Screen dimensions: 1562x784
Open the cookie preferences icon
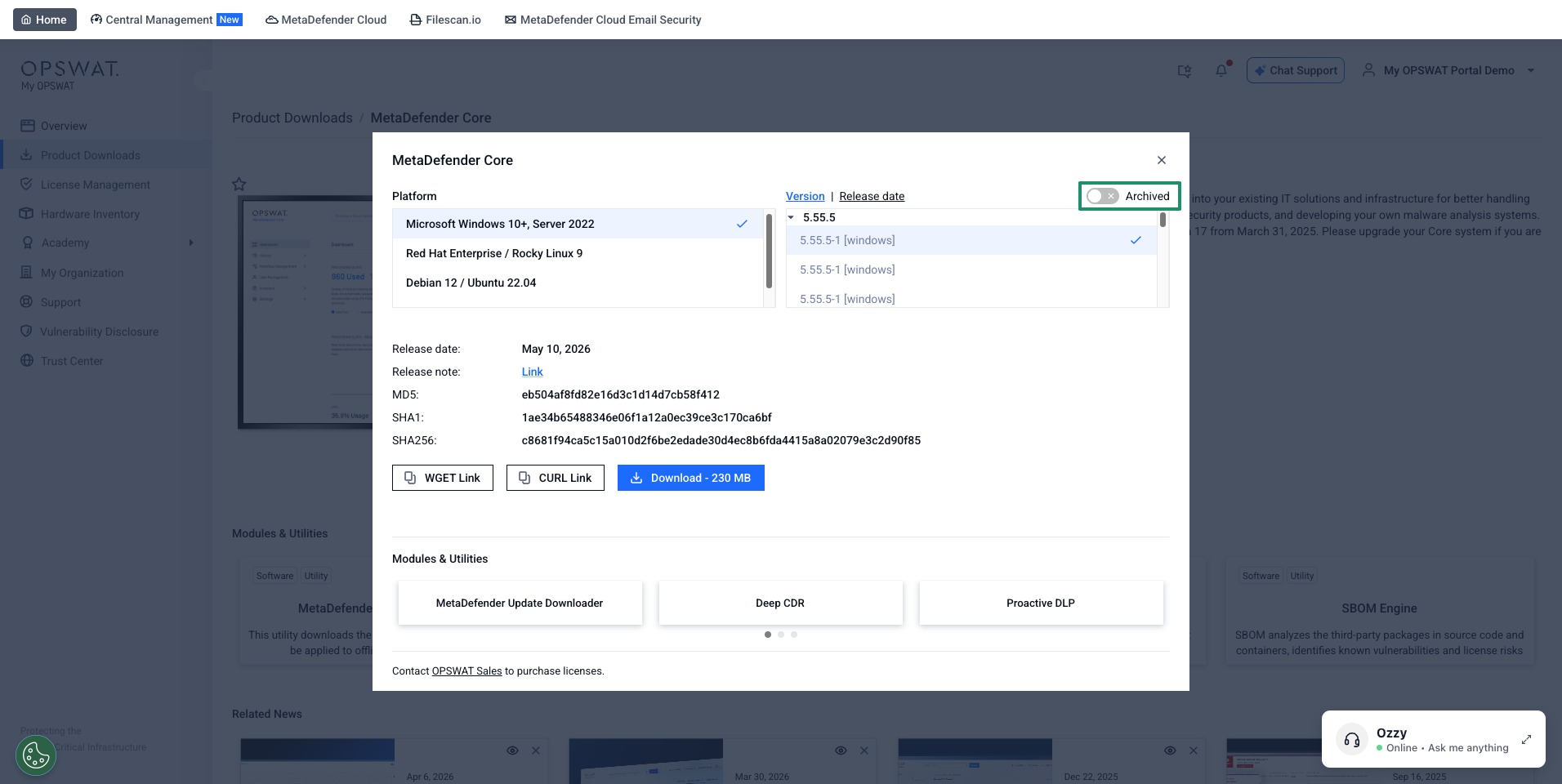36,755
